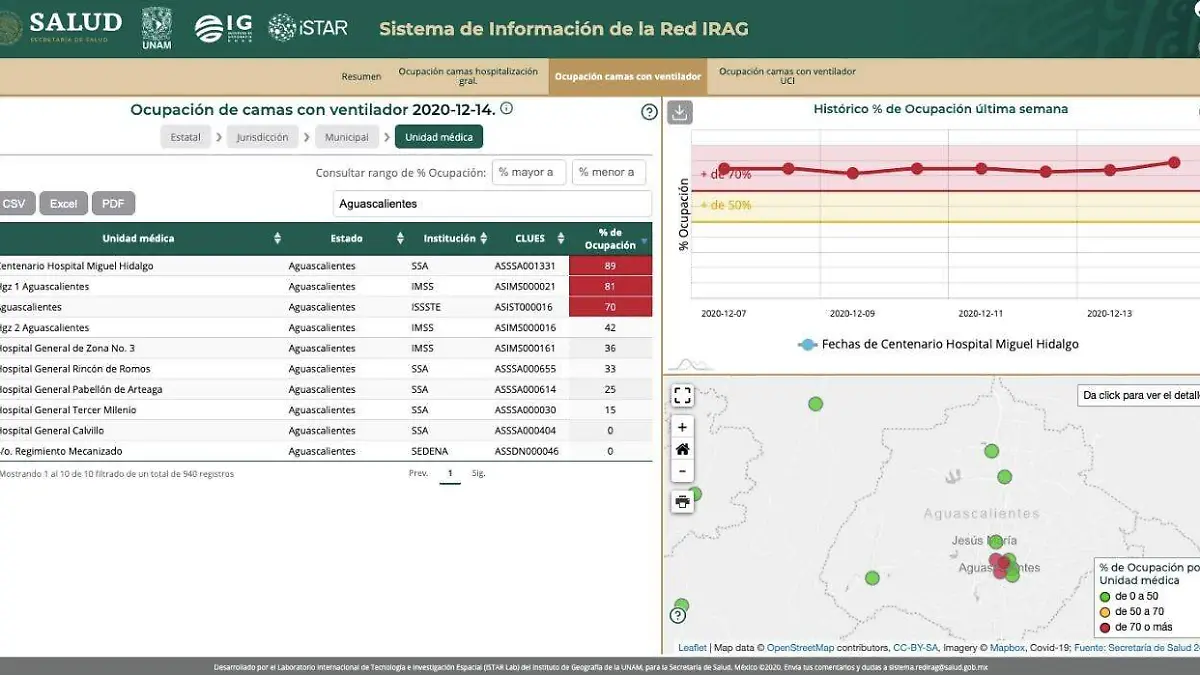The width and height of the screenshot is (1200, 675).
Task: Click the red 89 occupancy cell
Action: tap(610, 266)
